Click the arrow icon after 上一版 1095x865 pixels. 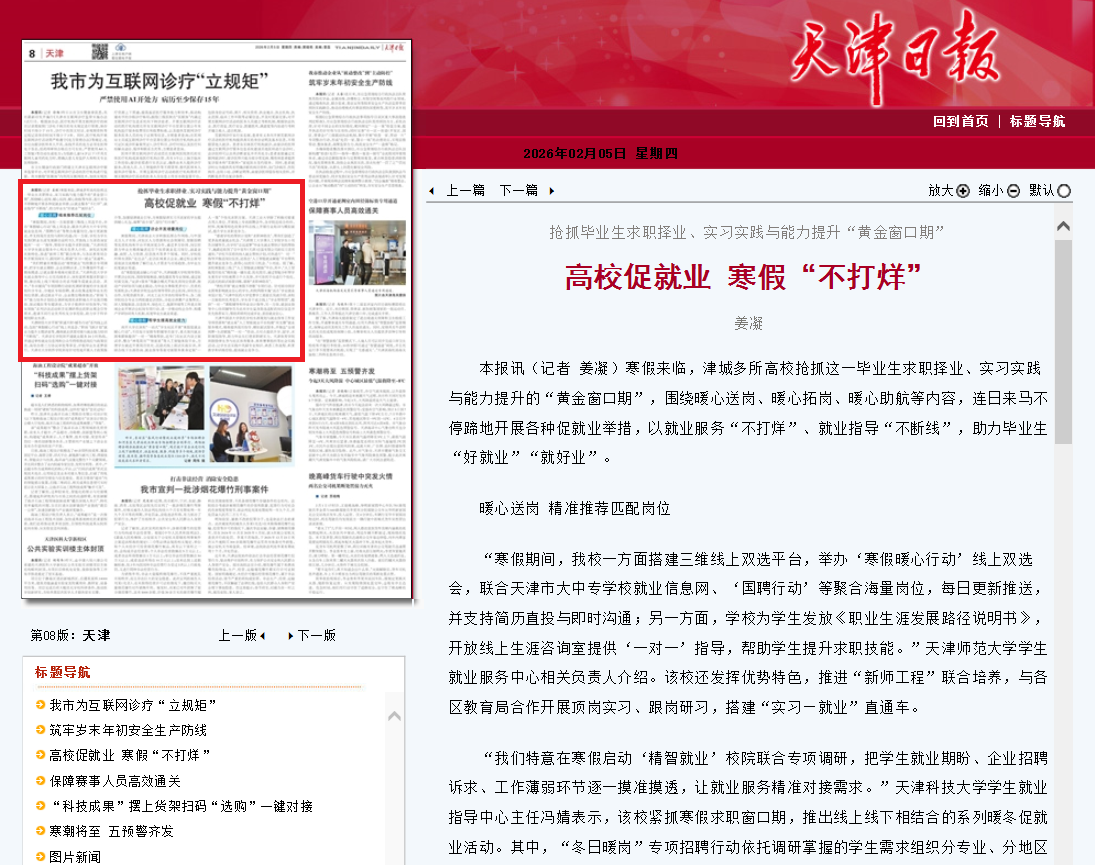[x=263, y=636]
